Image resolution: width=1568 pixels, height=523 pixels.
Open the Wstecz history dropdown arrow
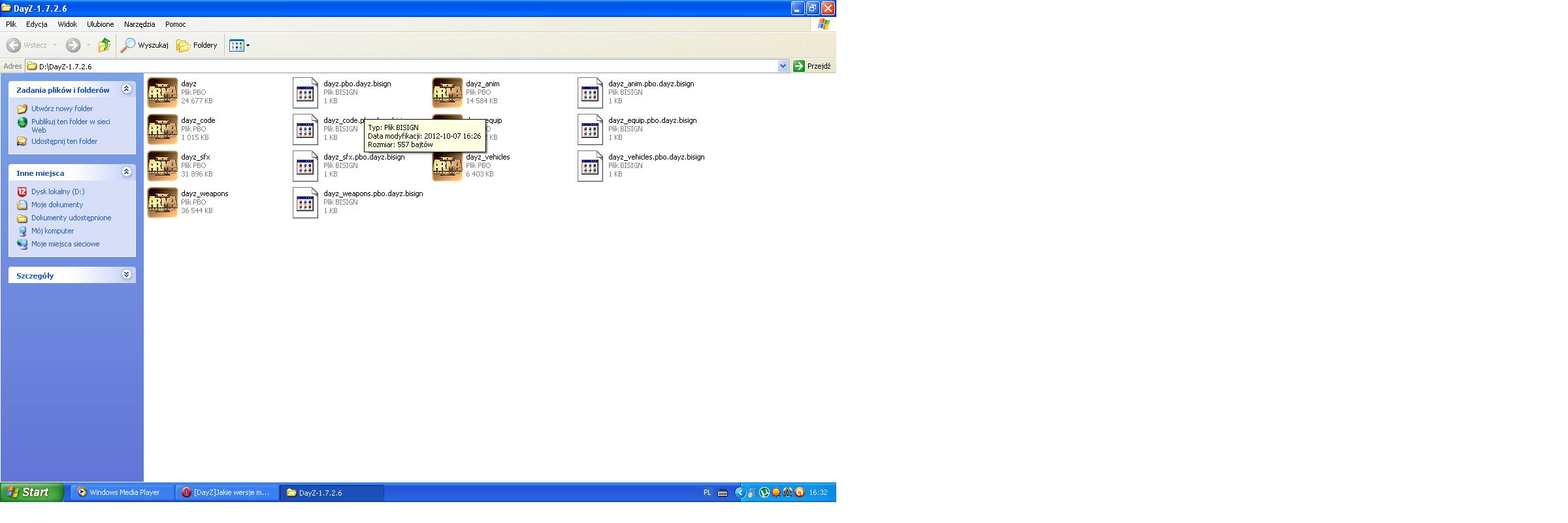55,45
